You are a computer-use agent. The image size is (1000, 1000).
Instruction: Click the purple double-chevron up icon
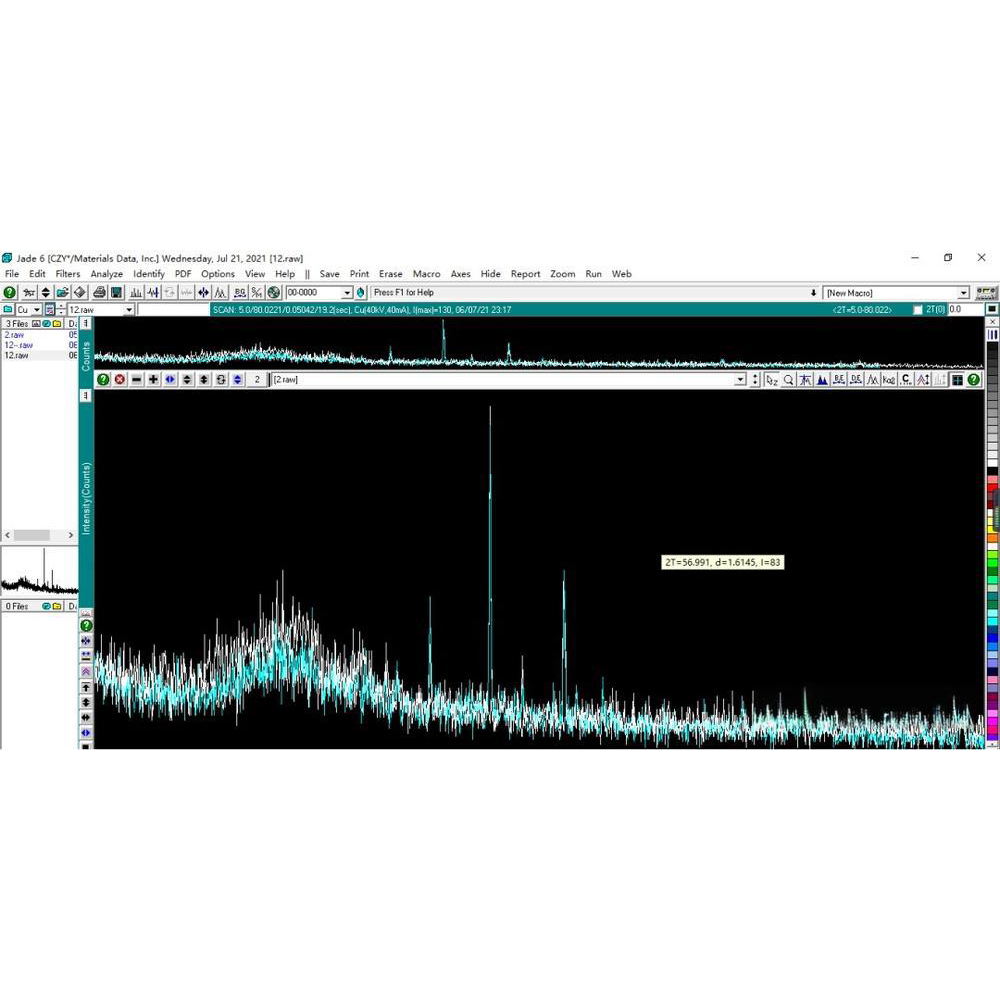(x=86, y=672)
